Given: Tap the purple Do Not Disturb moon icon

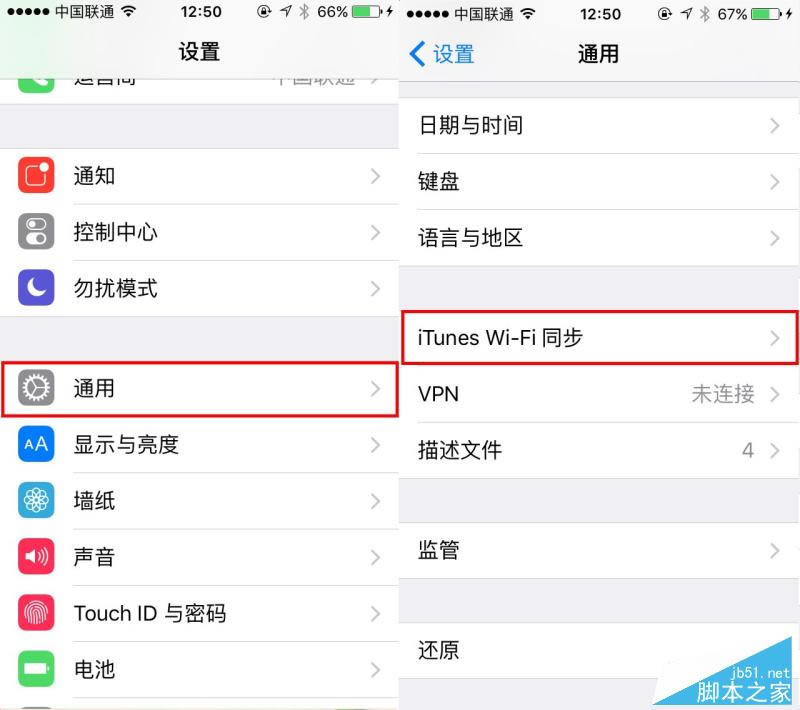Looking at the screenshot, I should click(x=36, y=288).
